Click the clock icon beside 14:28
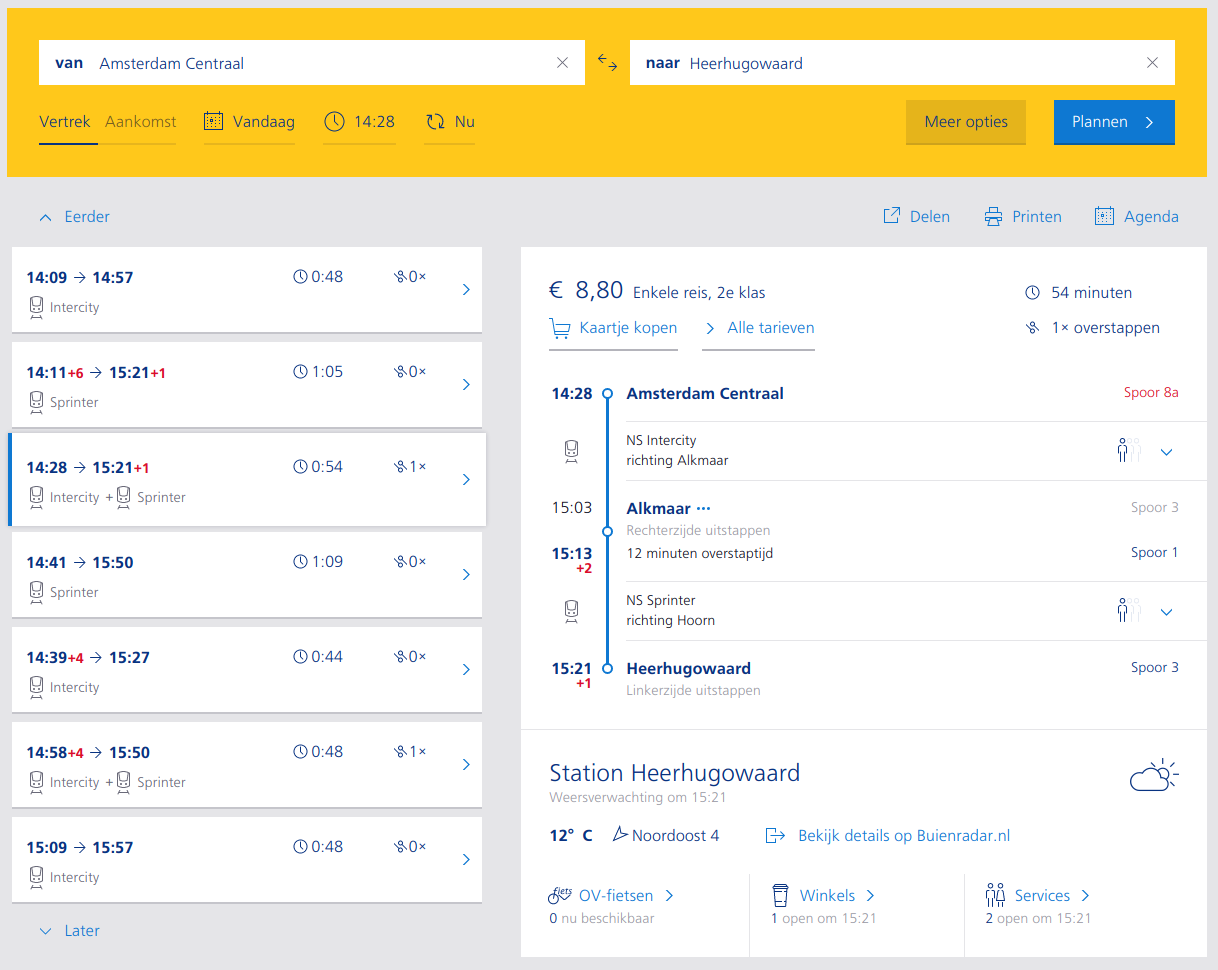1218x970 pixels. tap(334, 121)
